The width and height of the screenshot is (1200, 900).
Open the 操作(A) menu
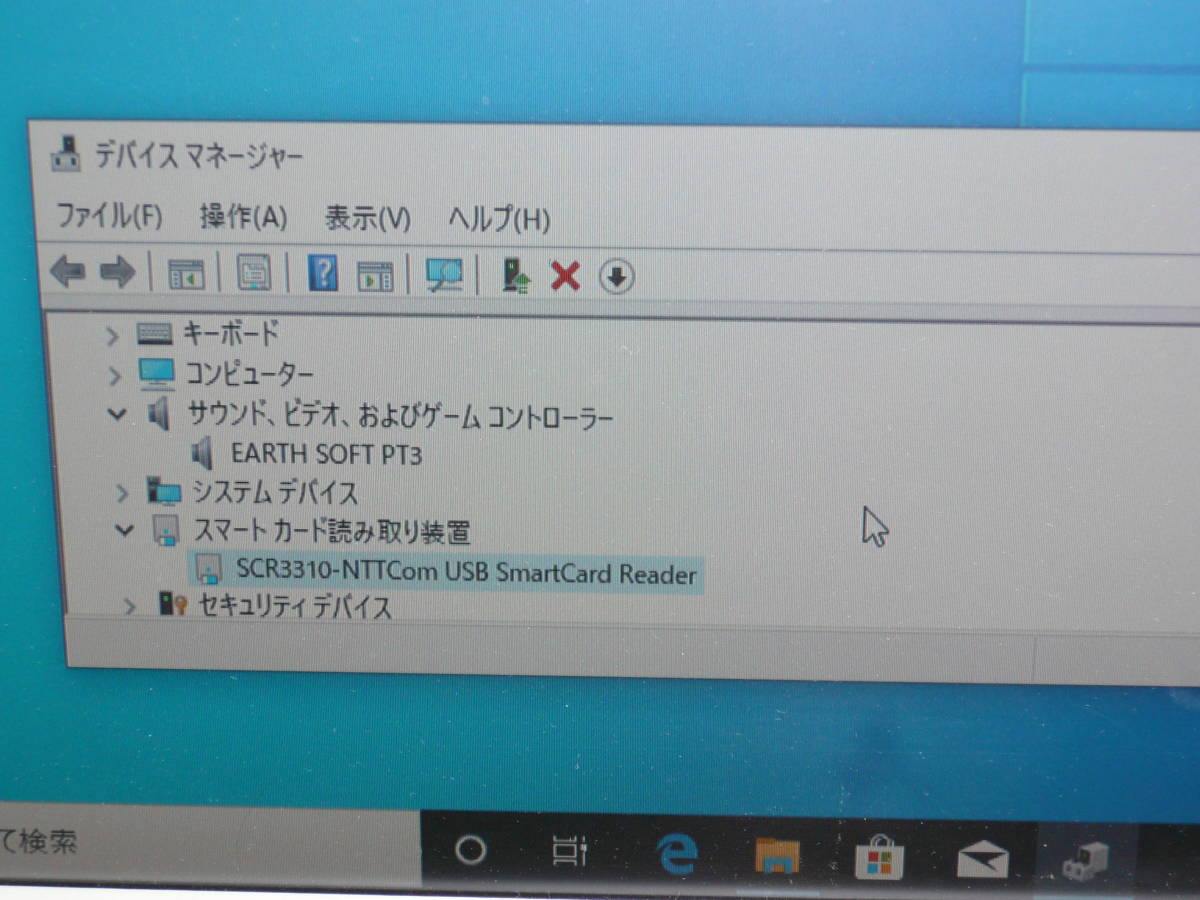click(243, 216)
